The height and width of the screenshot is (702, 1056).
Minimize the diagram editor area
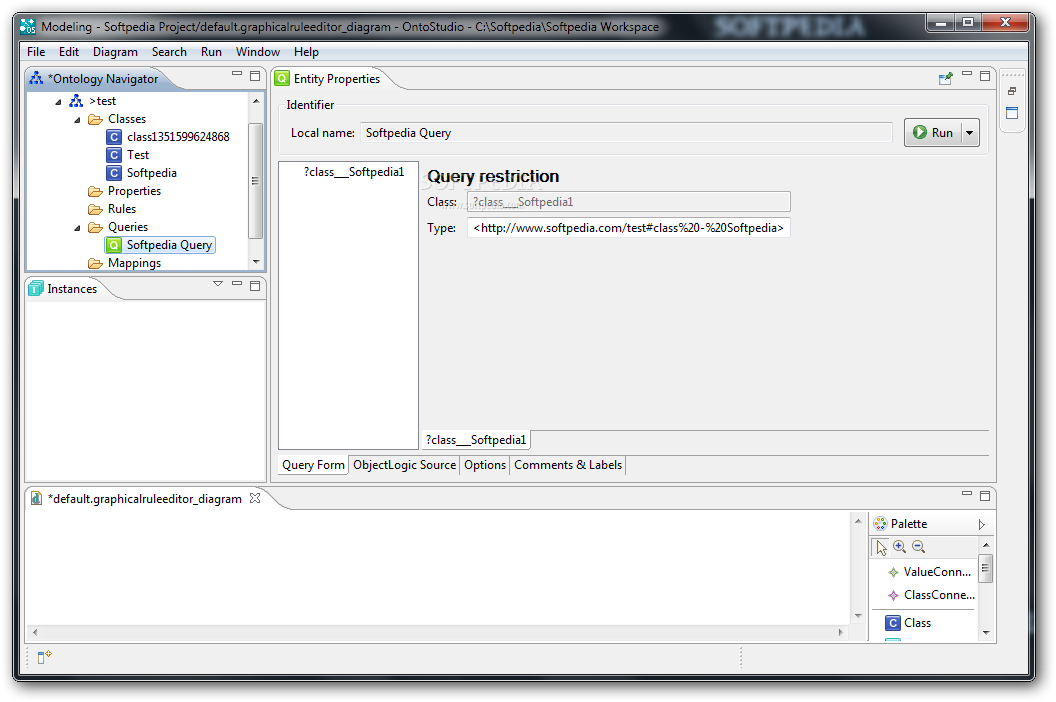point(967,493)
